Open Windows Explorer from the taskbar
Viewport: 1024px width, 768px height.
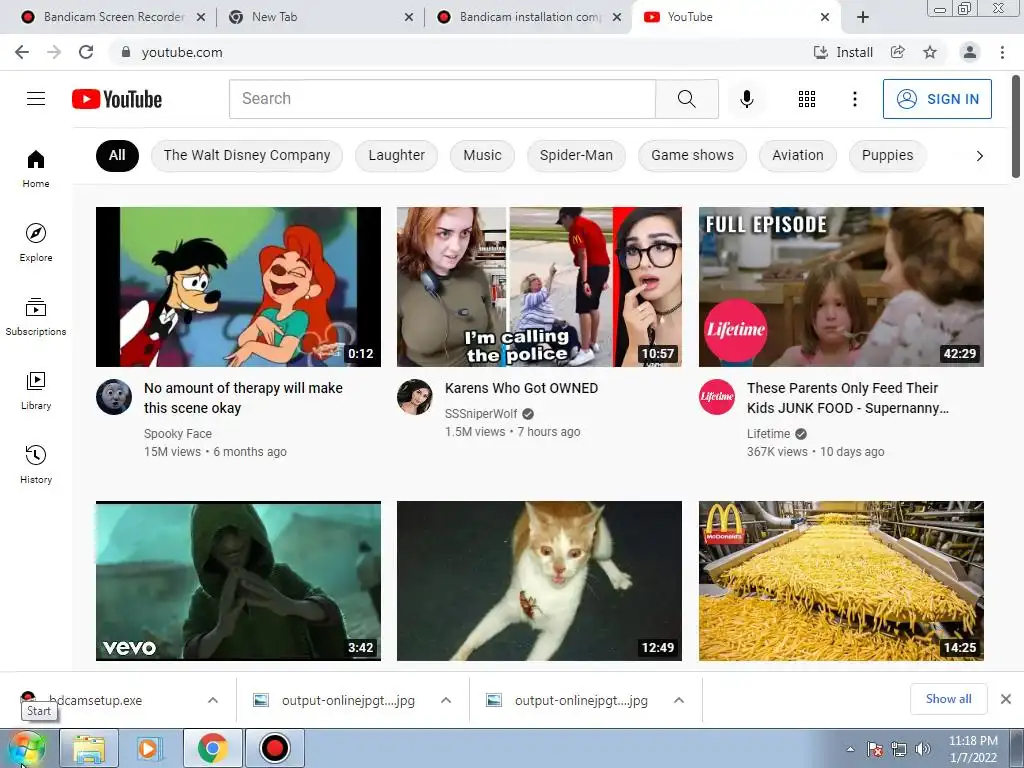89,748
